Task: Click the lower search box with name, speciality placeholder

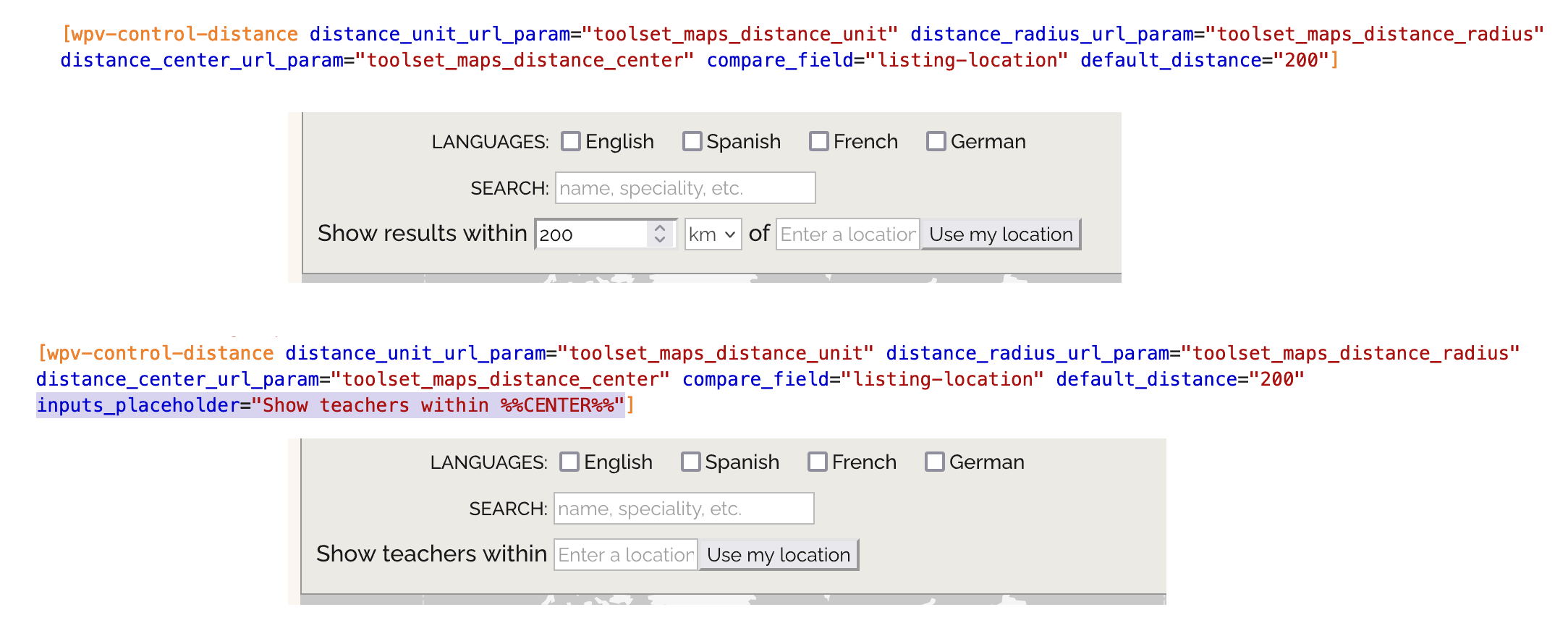Action: (x=684, y=509)
